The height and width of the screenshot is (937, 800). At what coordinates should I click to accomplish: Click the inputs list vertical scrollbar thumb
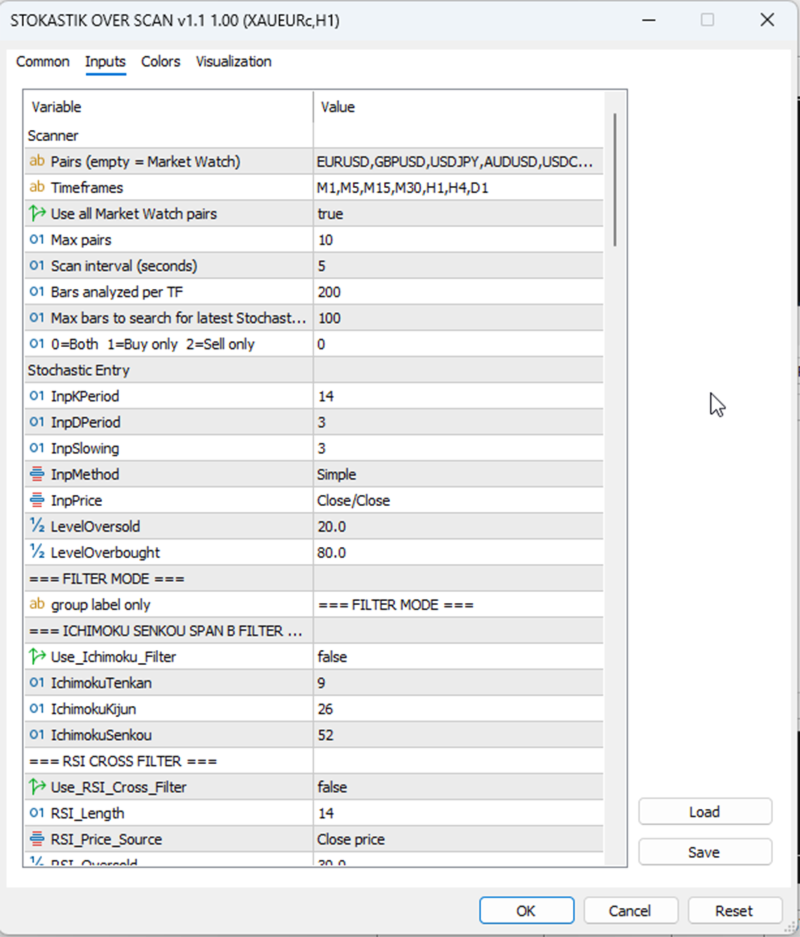coord(615,179)
